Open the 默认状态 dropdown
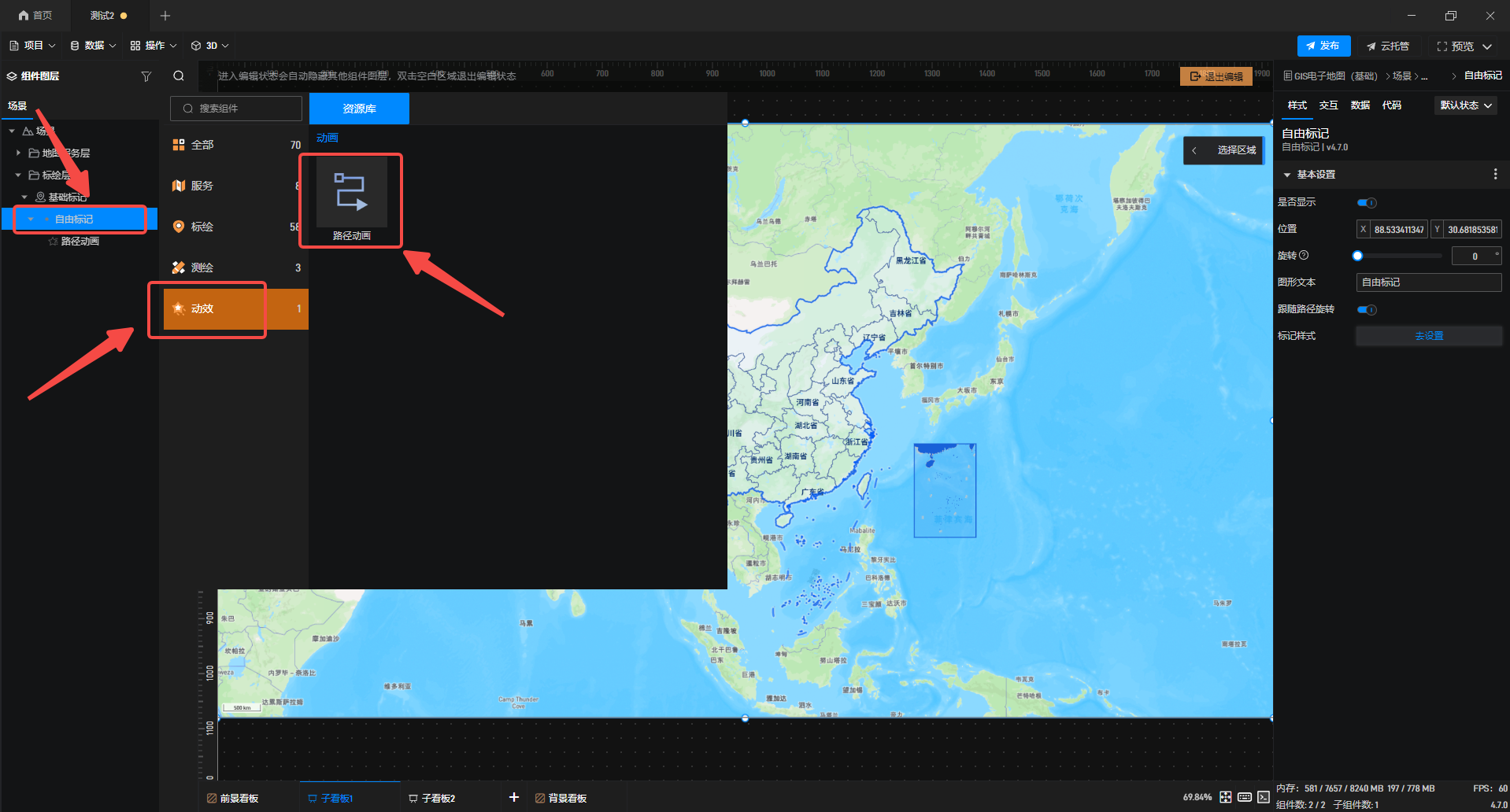This screenshot has width=1510, height=812. pyautogui.click(x=1465, y=105)
